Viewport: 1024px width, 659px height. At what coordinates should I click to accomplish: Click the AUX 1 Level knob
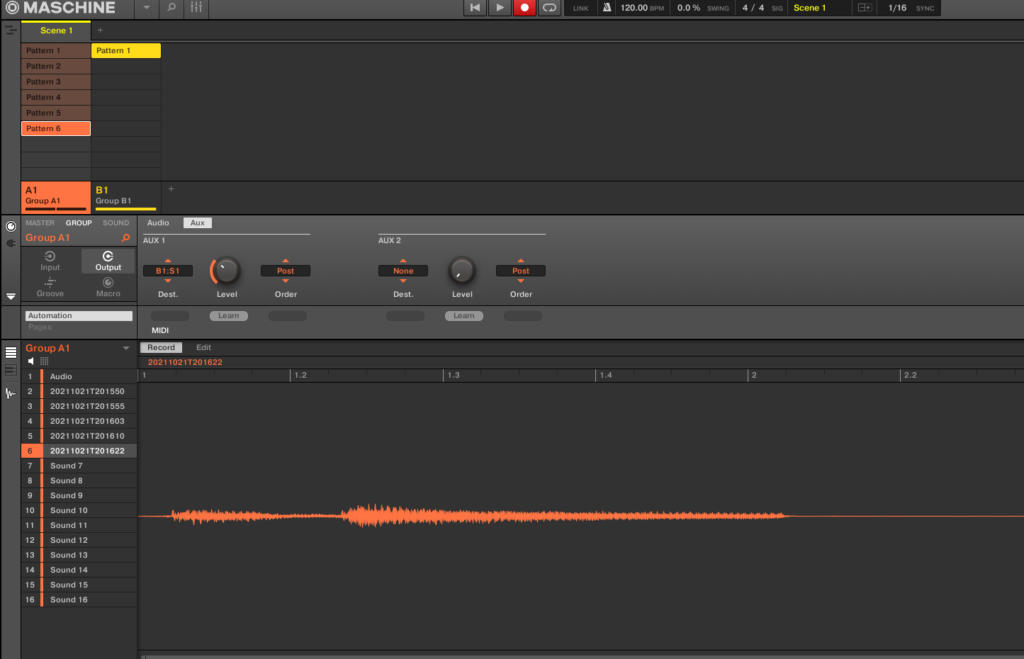point(227,270)
